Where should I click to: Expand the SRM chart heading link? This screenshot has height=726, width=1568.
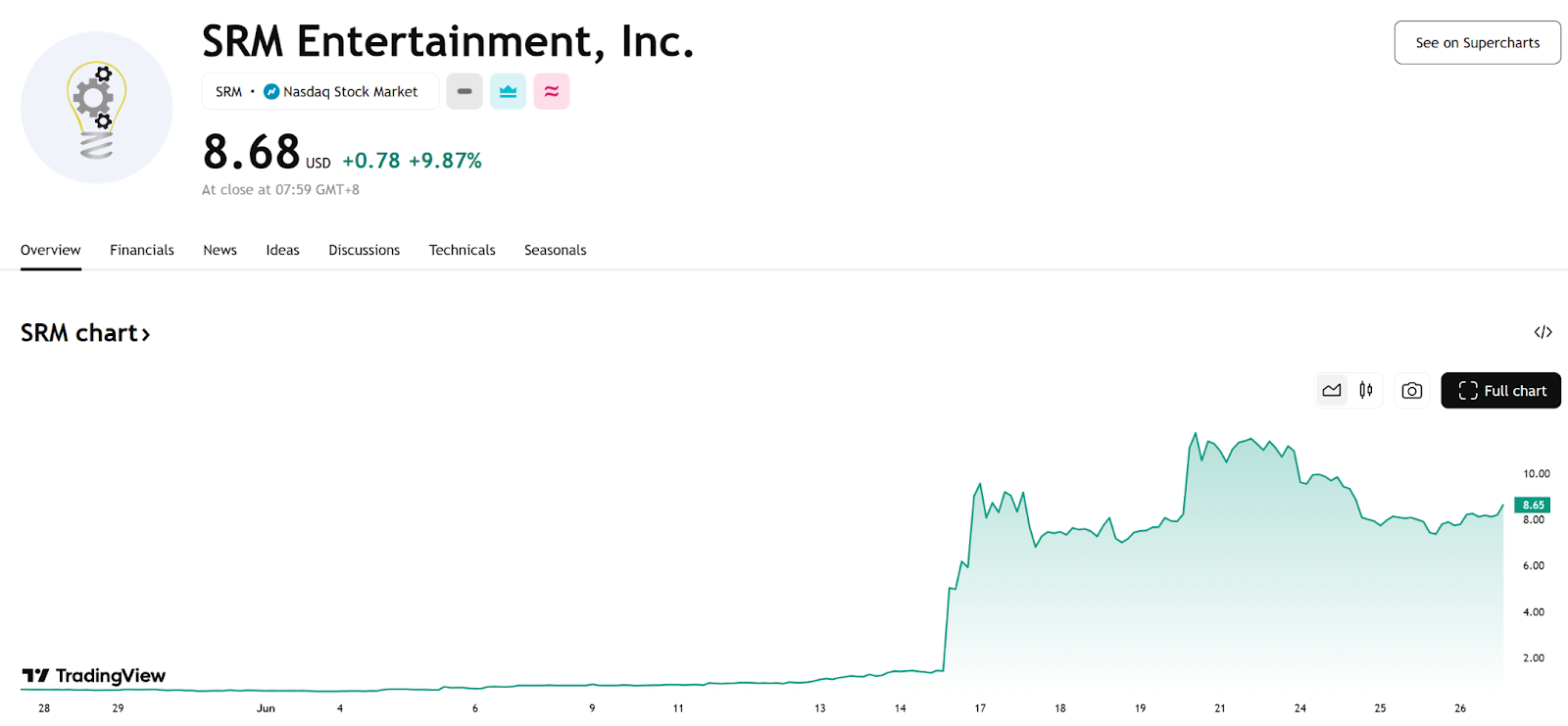85,333
